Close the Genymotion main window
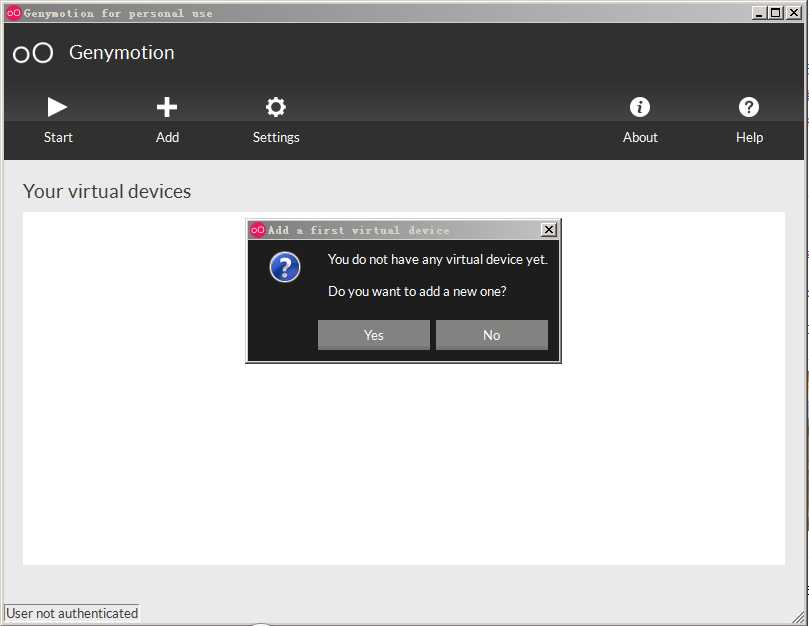The height and width of the screenshot is (626, 809). pos(793,13)
